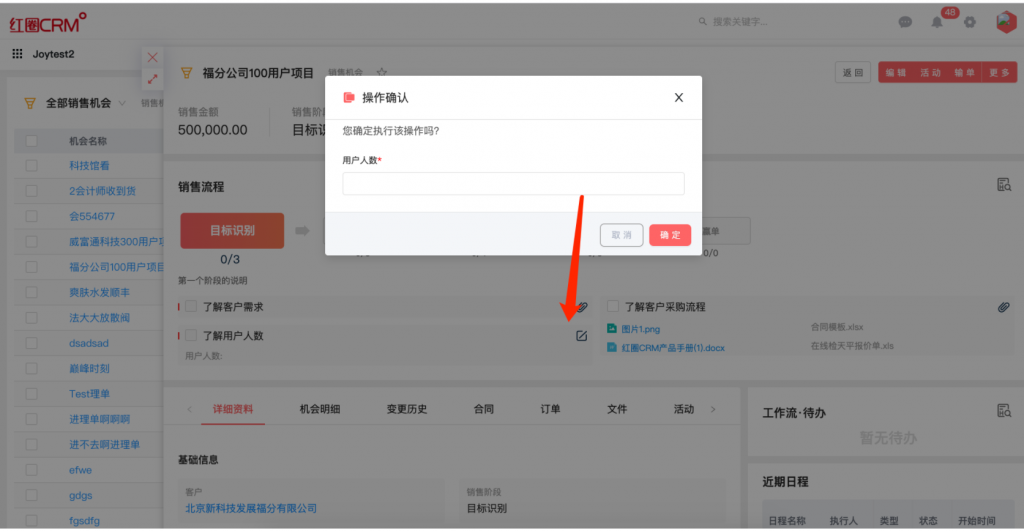Click the 用户人数 input field
The width and height of the screenshot is (1024, 531).
[513, 184]
